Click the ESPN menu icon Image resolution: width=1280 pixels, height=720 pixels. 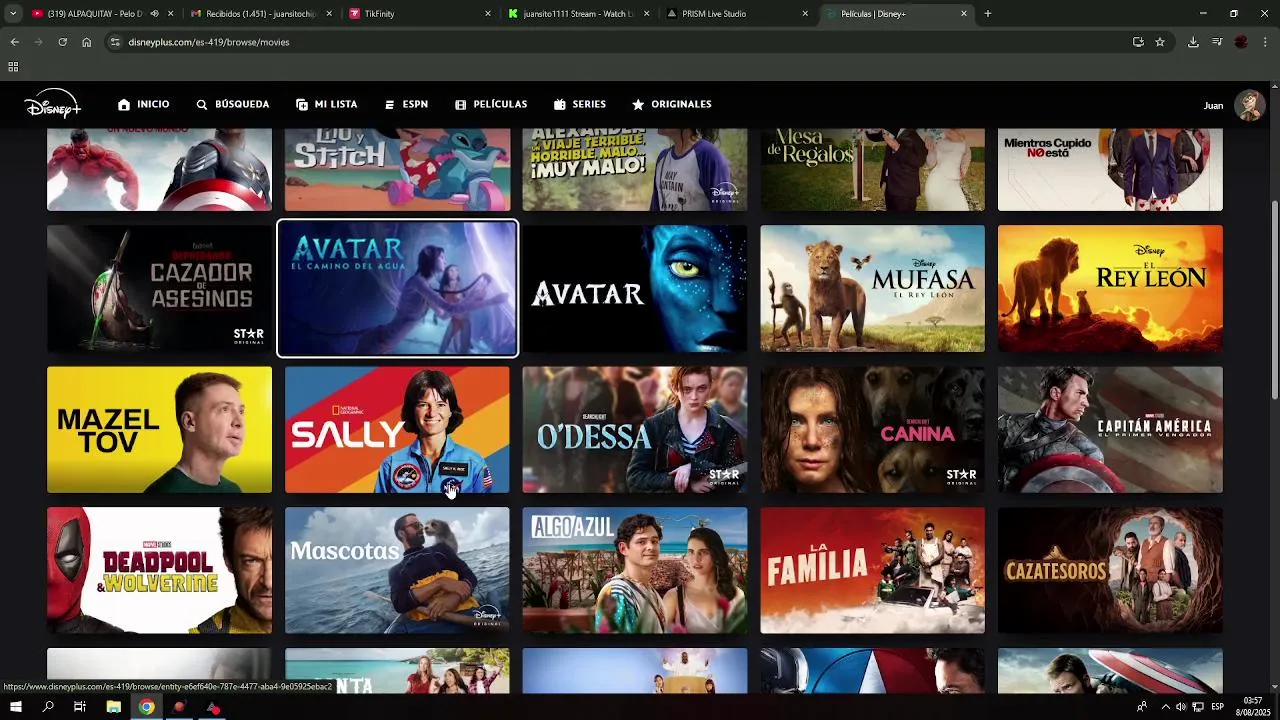coord(390,104)
